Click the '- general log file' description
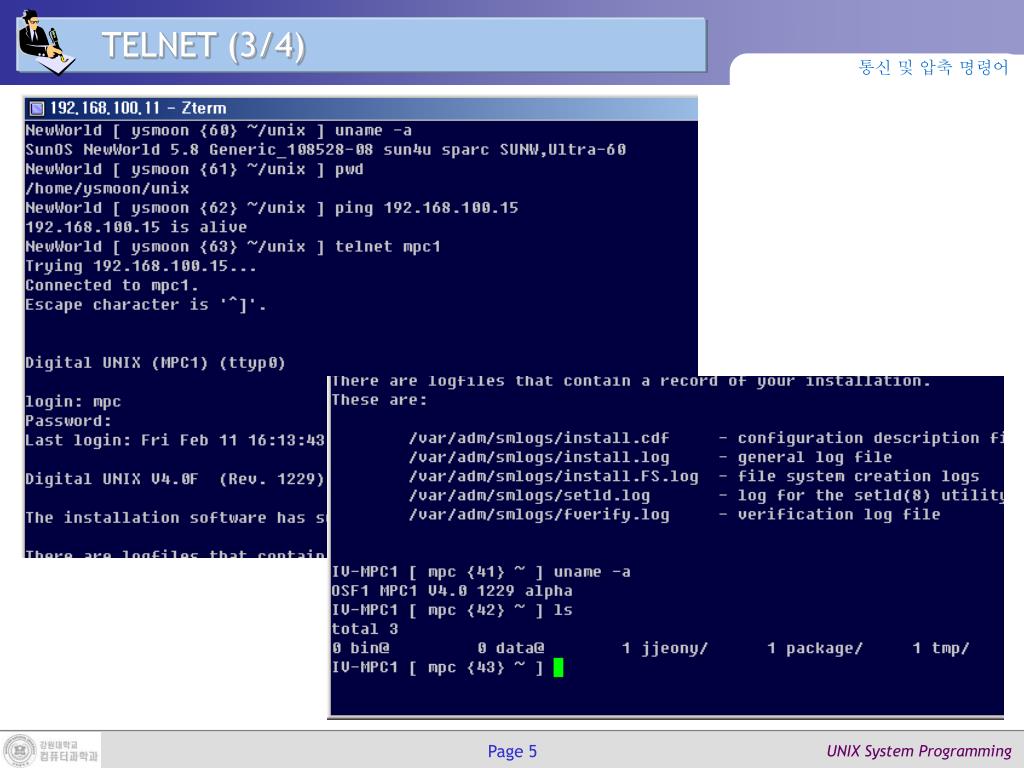The image size is (1024, 768). pos(805,457)
